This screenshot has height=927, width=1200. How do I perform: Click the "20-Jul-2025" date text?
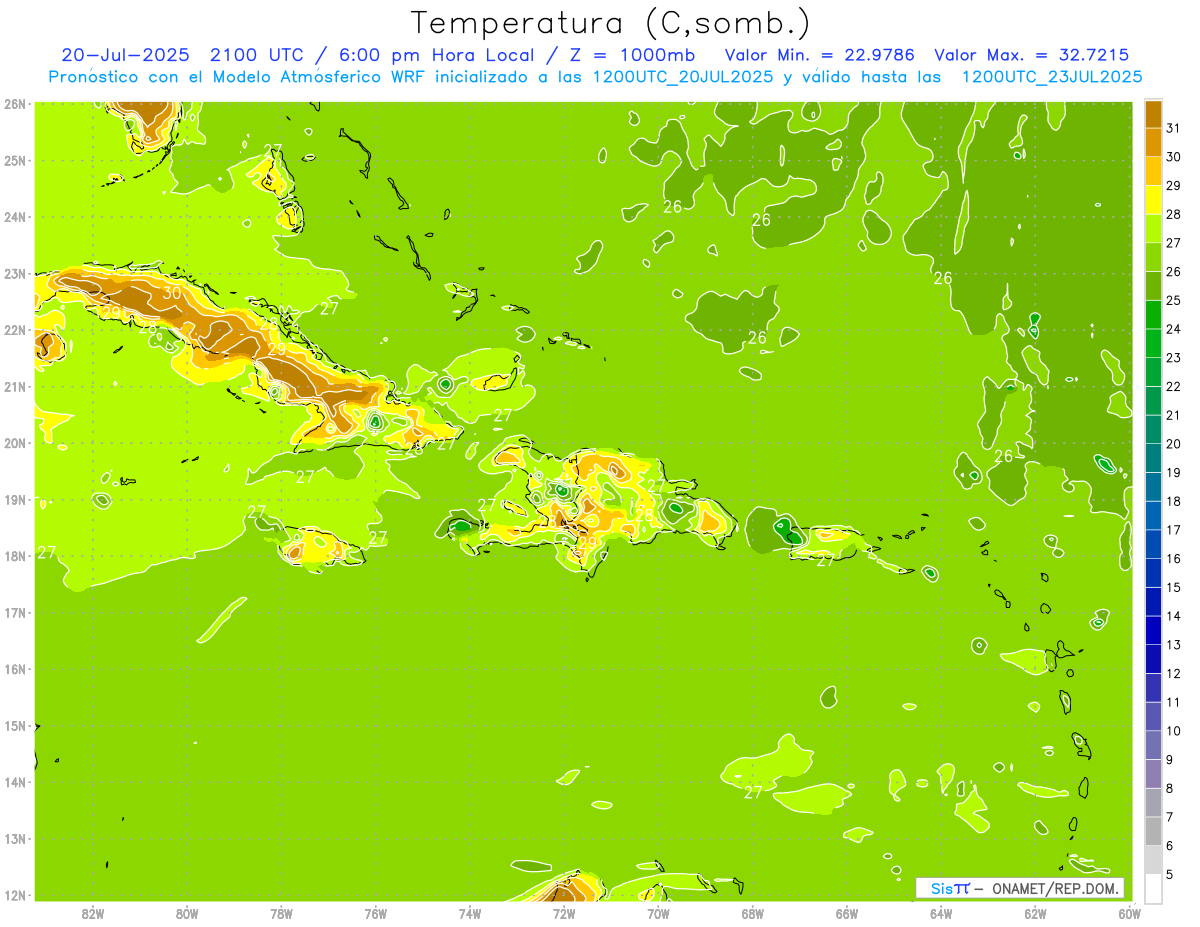click(125, 55)
